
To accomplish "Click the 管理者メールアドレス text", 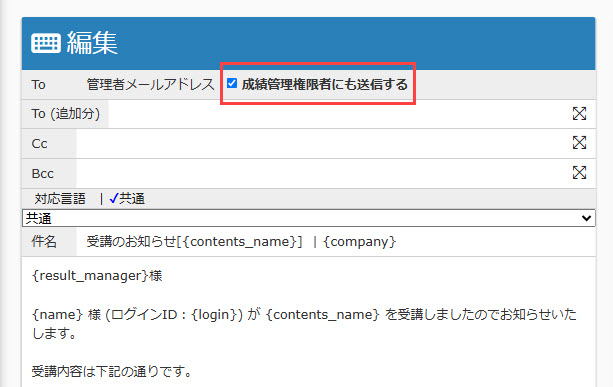I will [x=151, y=84].
